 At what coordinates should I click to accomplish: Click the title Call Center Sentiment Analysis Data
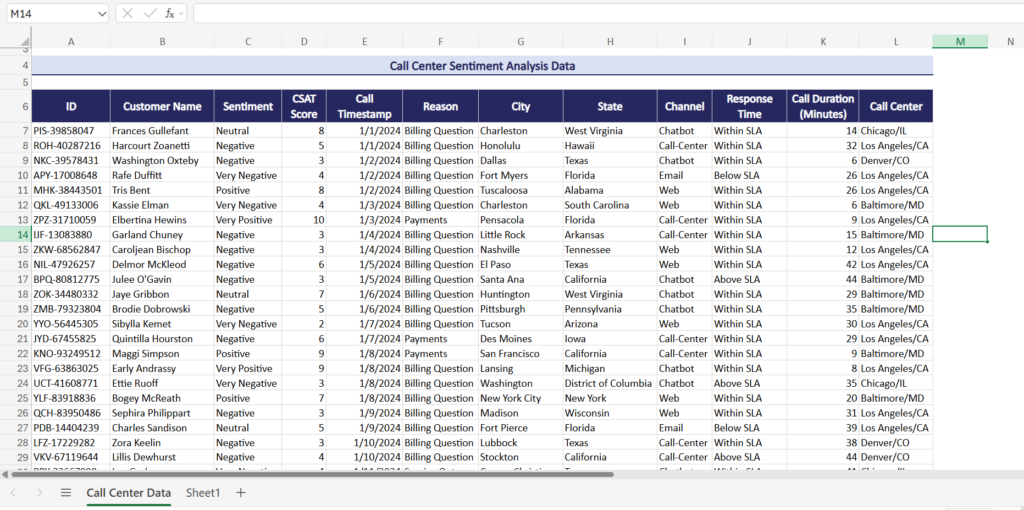tap(482, 66)
